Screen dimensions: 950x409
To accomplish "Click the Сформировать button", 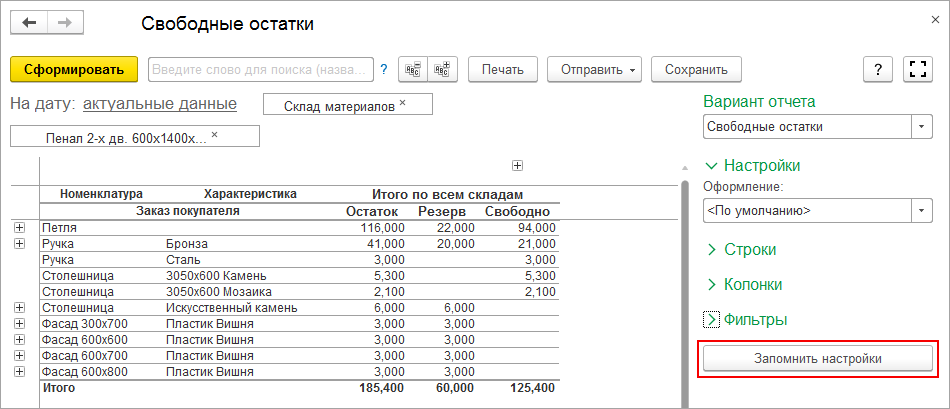I will [x=74, y=69].
